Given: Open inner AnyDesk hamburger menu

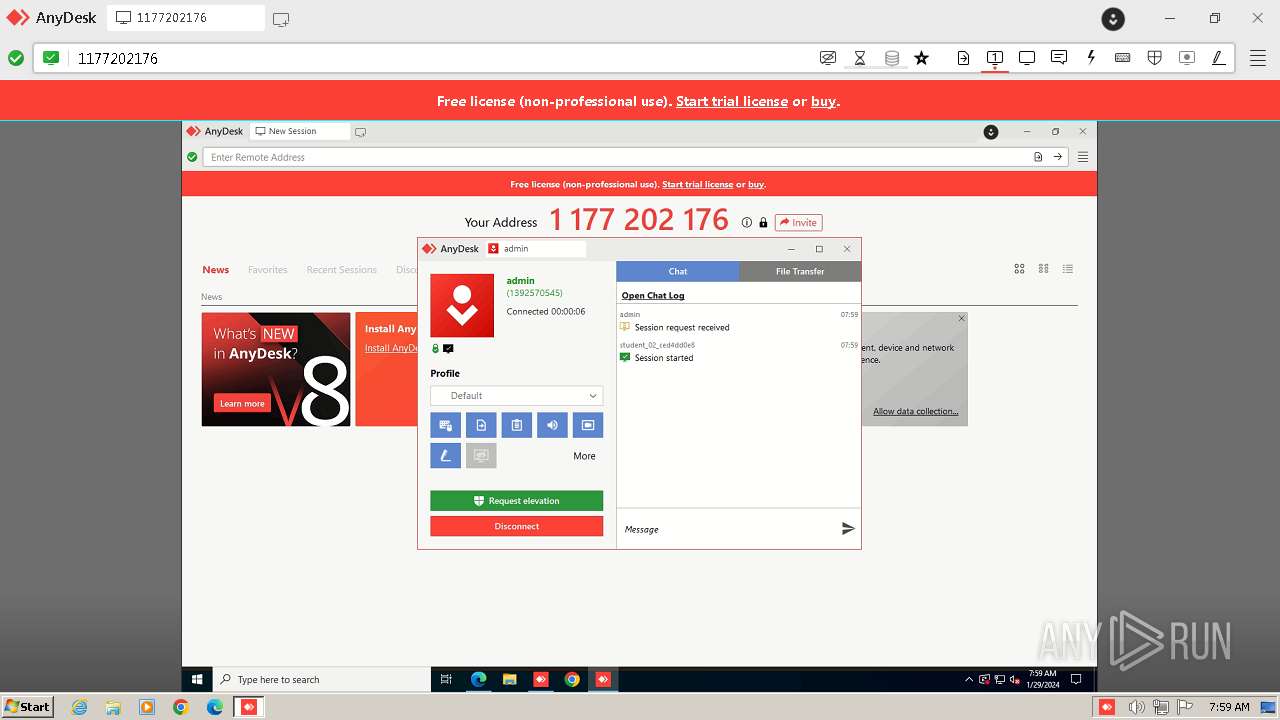Looking at the screenshot, I should coord(1083,157).
